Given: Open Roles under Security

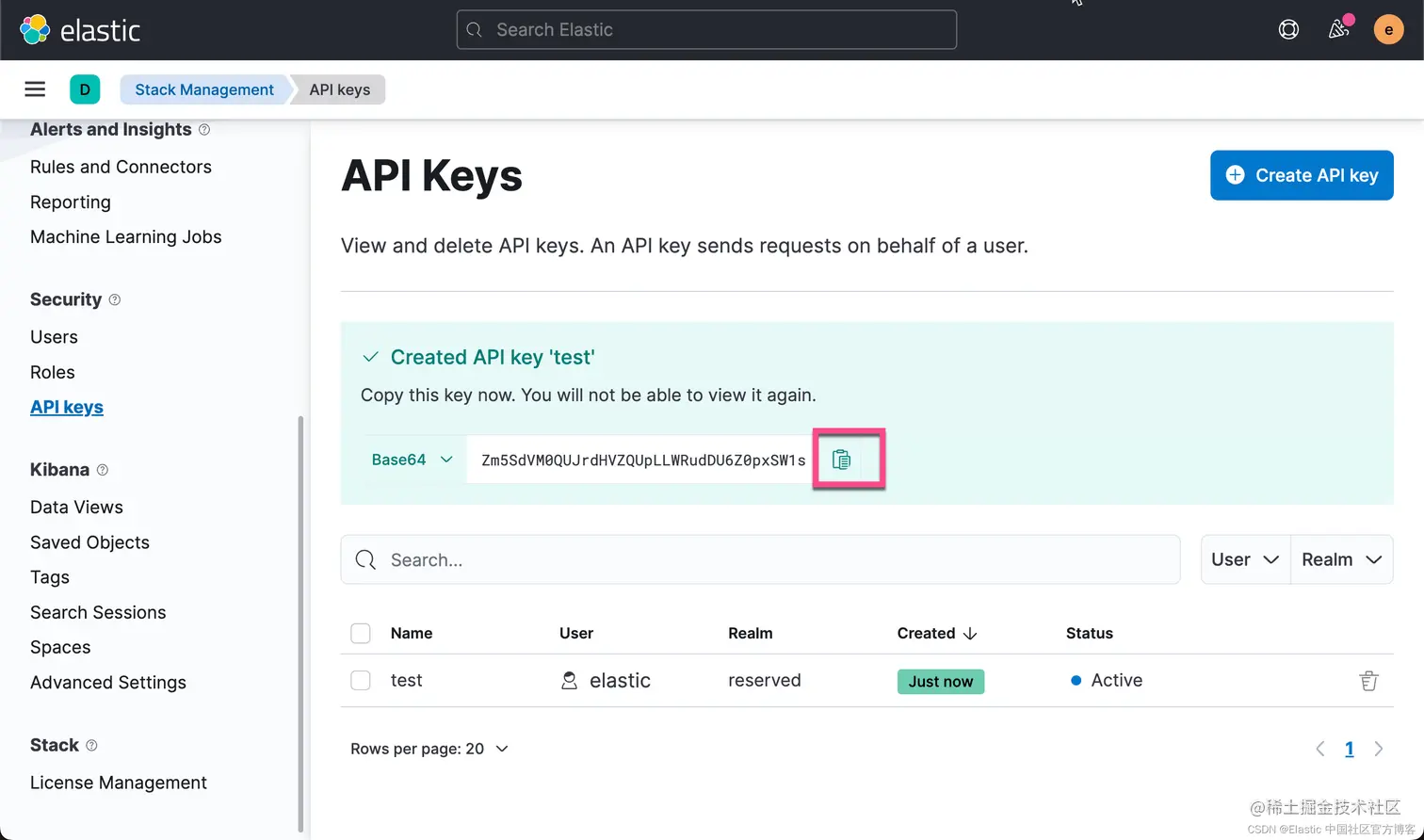Looking at the screenshot, I should (53, 372).
